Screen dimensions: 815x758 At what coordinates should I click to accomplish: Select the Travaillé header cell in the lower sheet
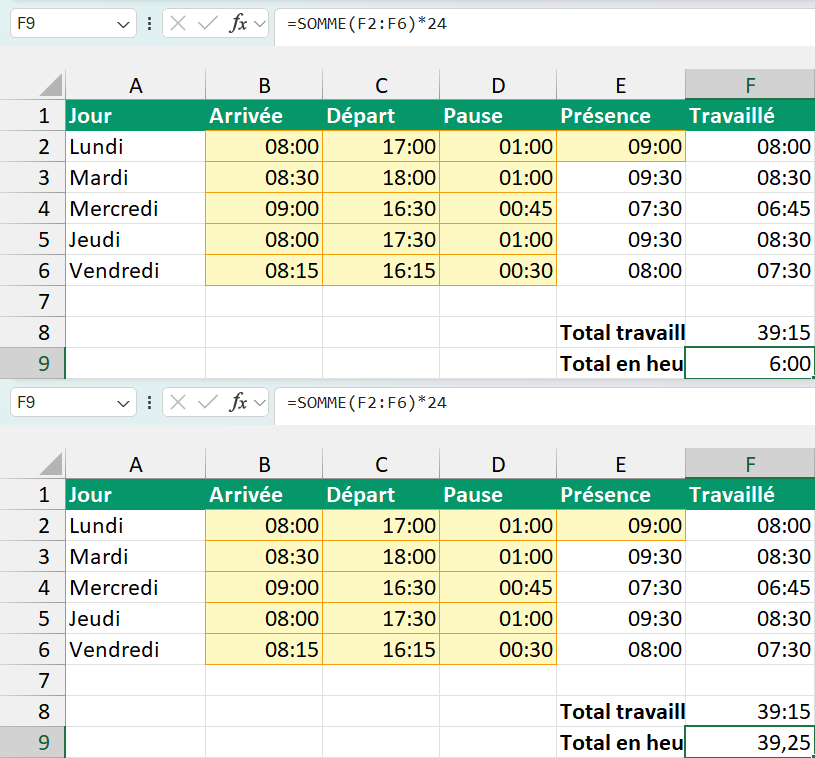coord(750,494)
